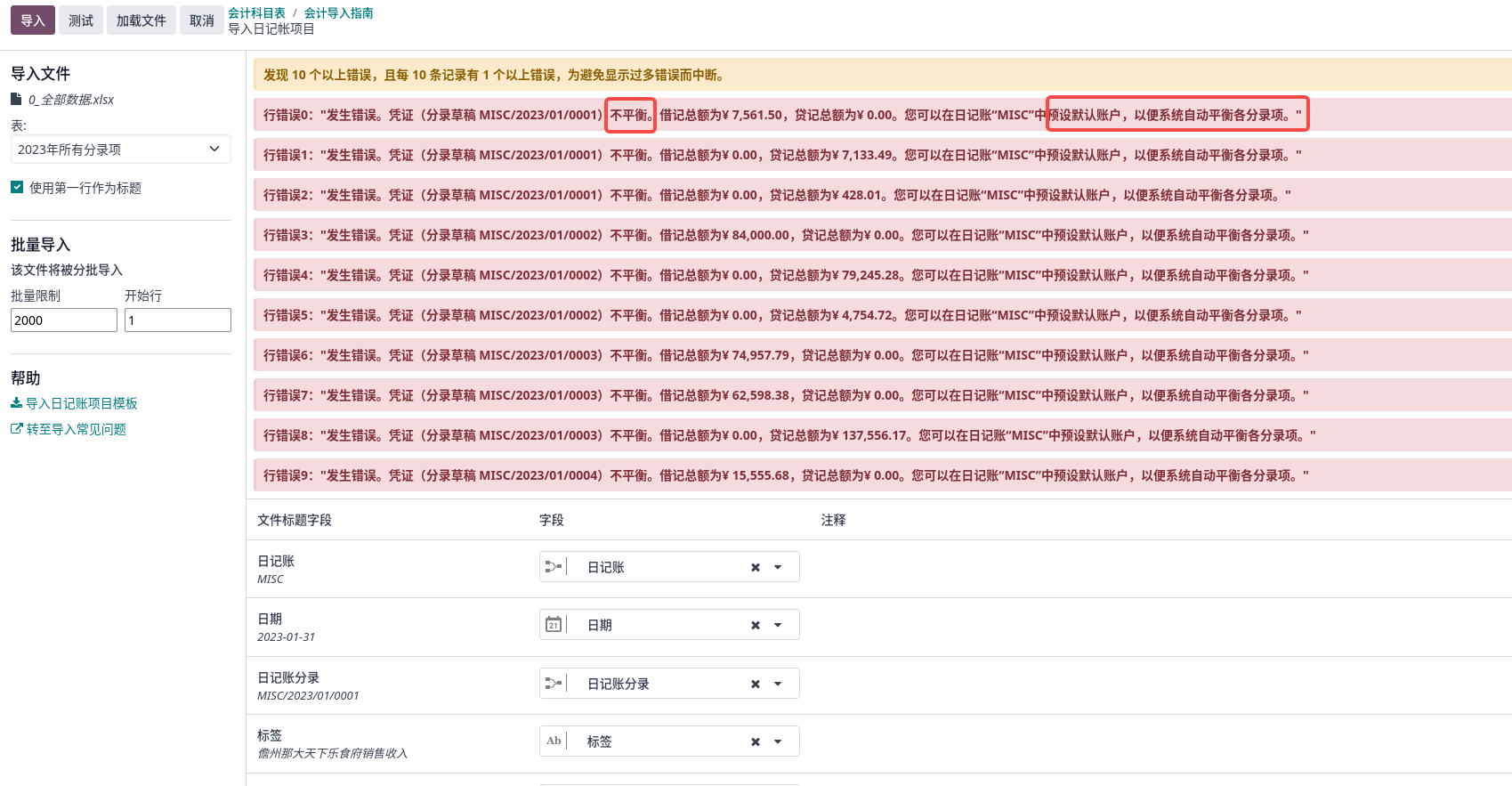1512x786 pixels.
Task: Click the sample value 2023-01-31 under 日期
Action: click(x=286, y=636)
